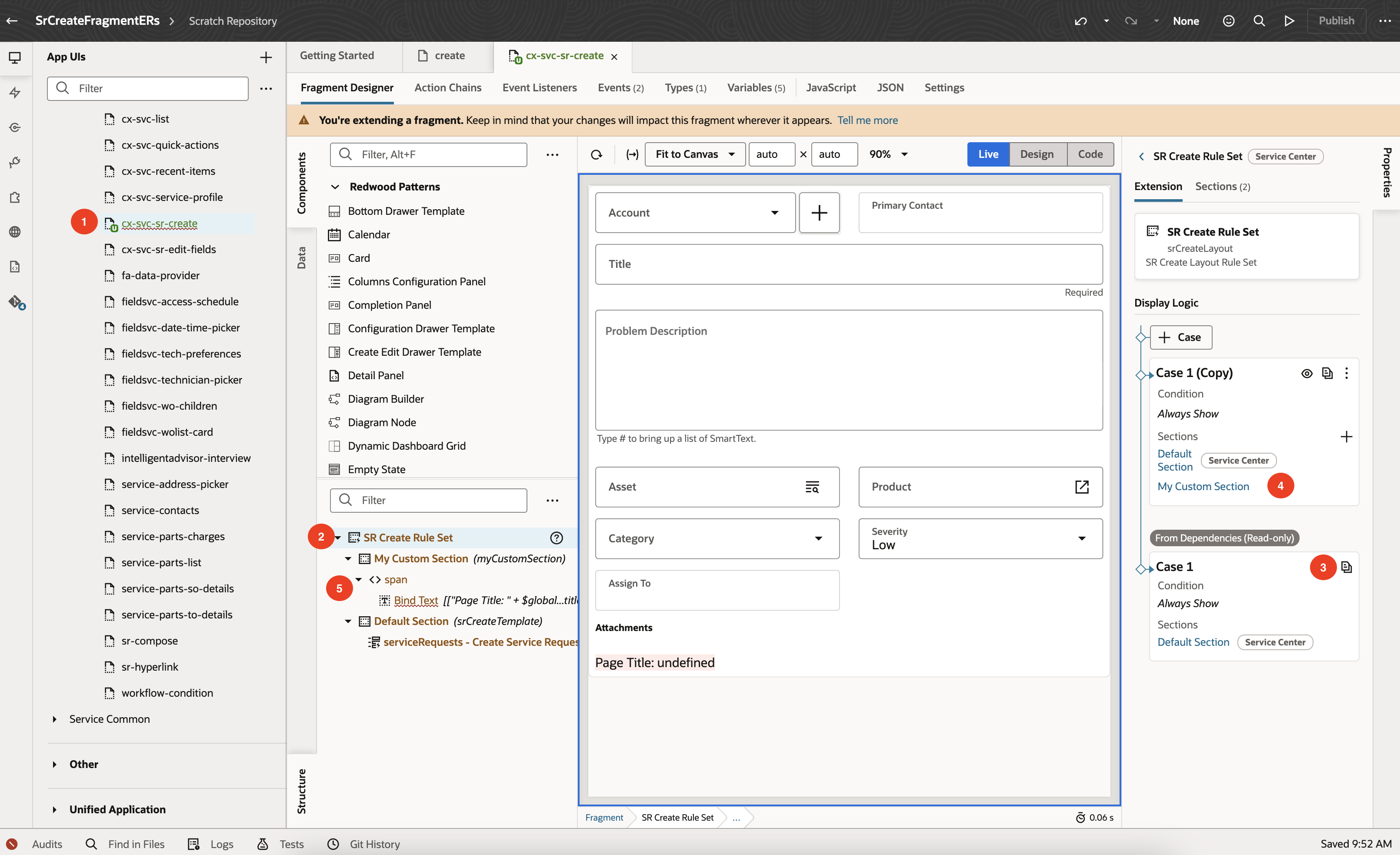Viewport: 1400px width, 855px height.
Task: Open help icon beside SR Create Rule Set
Action: (556, 538)
